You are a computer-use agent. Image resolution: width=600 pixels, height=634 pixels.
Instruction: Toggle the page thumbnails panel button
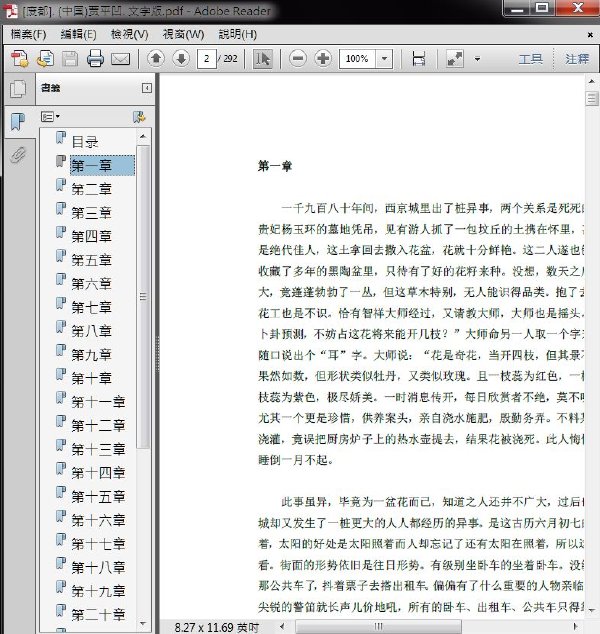point(17,89)
